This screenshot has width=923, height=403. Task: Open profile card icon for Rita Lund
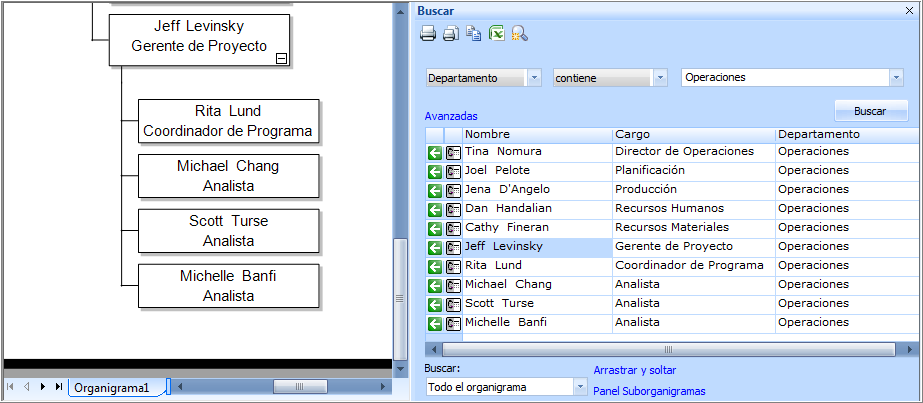[453, 266]
